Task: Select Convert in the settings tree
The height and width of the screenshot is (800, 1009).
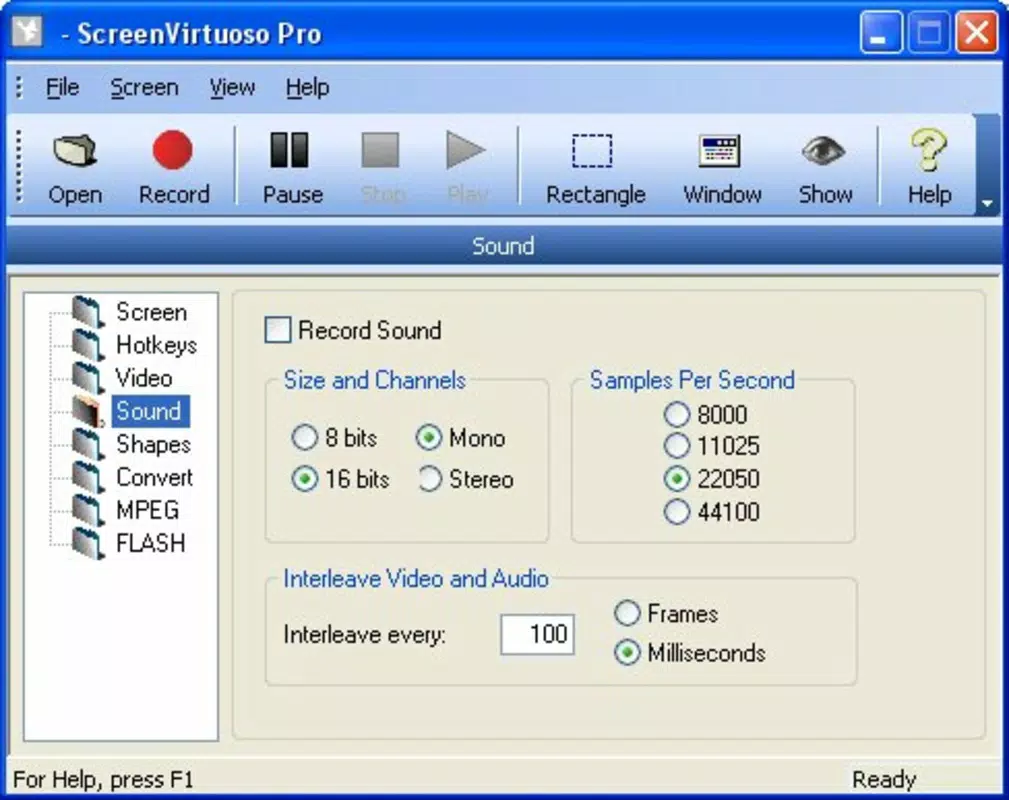Action: pyautogui.click(x=154, y=477)
